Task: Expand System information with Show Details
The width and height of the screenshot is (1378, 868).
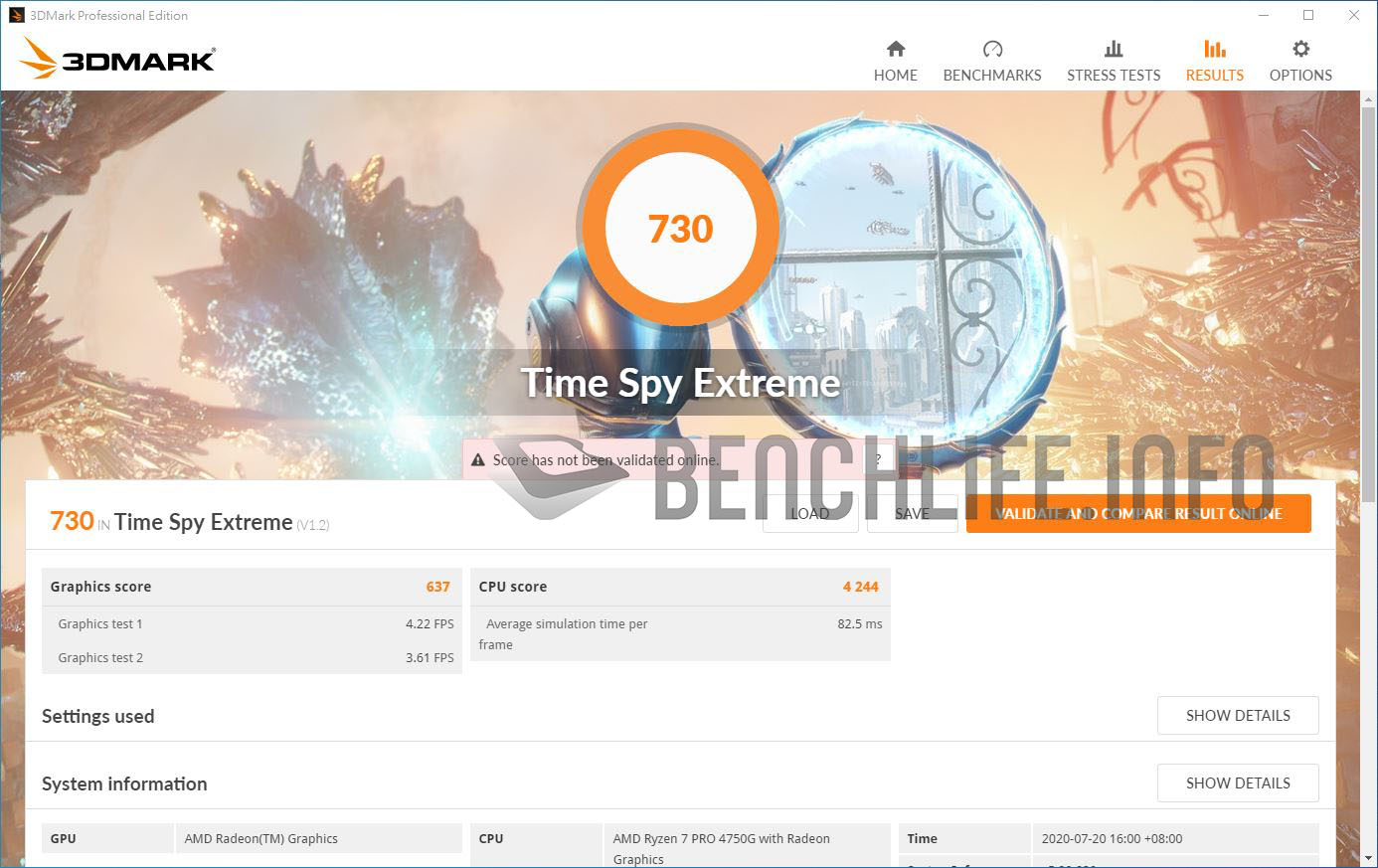Action: (x=1237, y=783)
